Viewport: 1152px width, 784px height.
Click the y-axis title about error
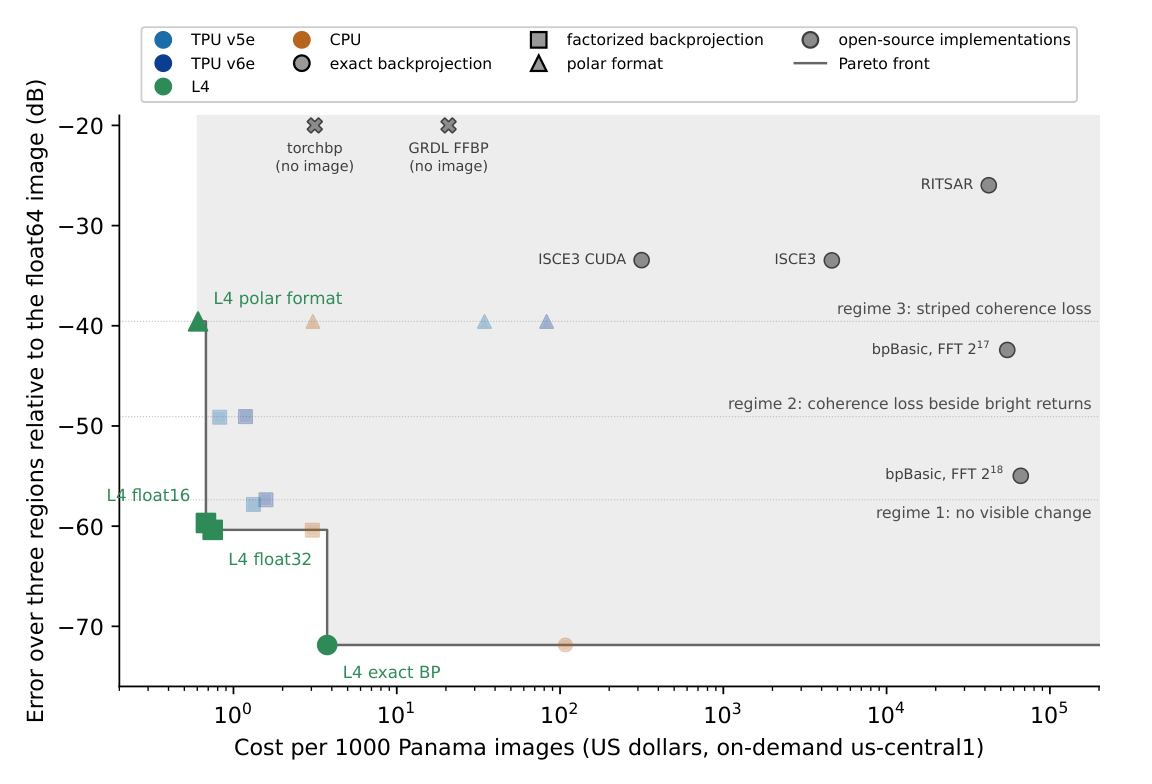click(x=35, y=401)
